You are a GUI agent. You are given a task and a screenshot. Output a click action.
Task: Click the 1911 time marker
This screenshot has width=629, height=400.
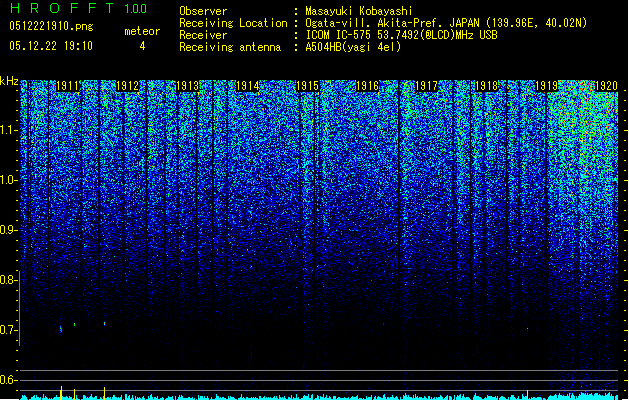[x=67, y=86]
